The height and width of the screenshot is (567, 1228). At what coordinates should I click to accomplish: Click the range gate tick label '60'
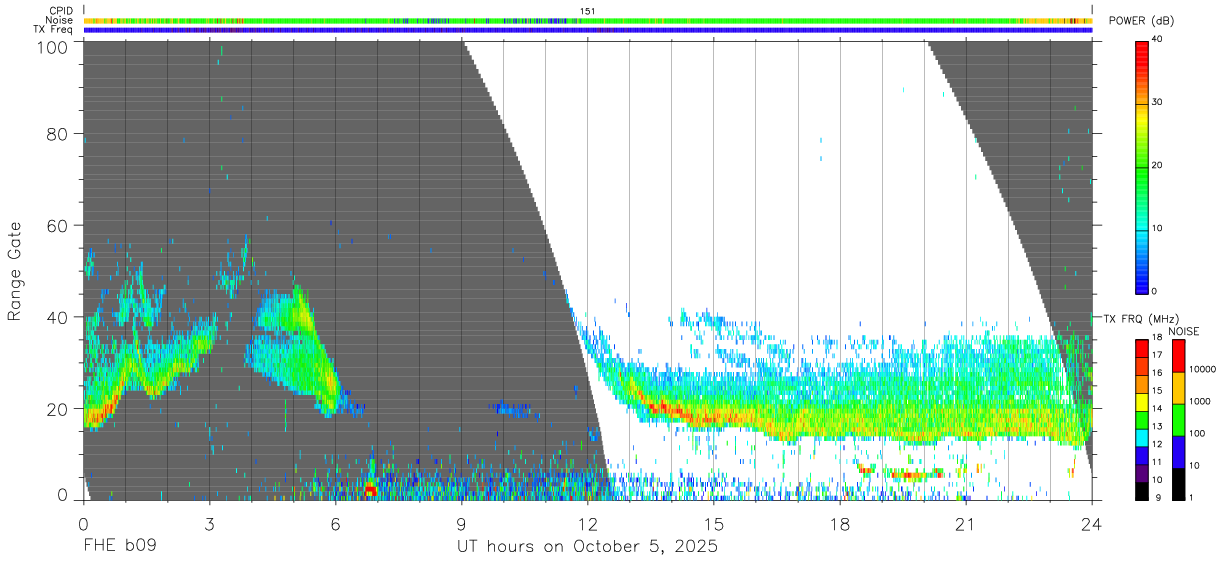(59, 225)
